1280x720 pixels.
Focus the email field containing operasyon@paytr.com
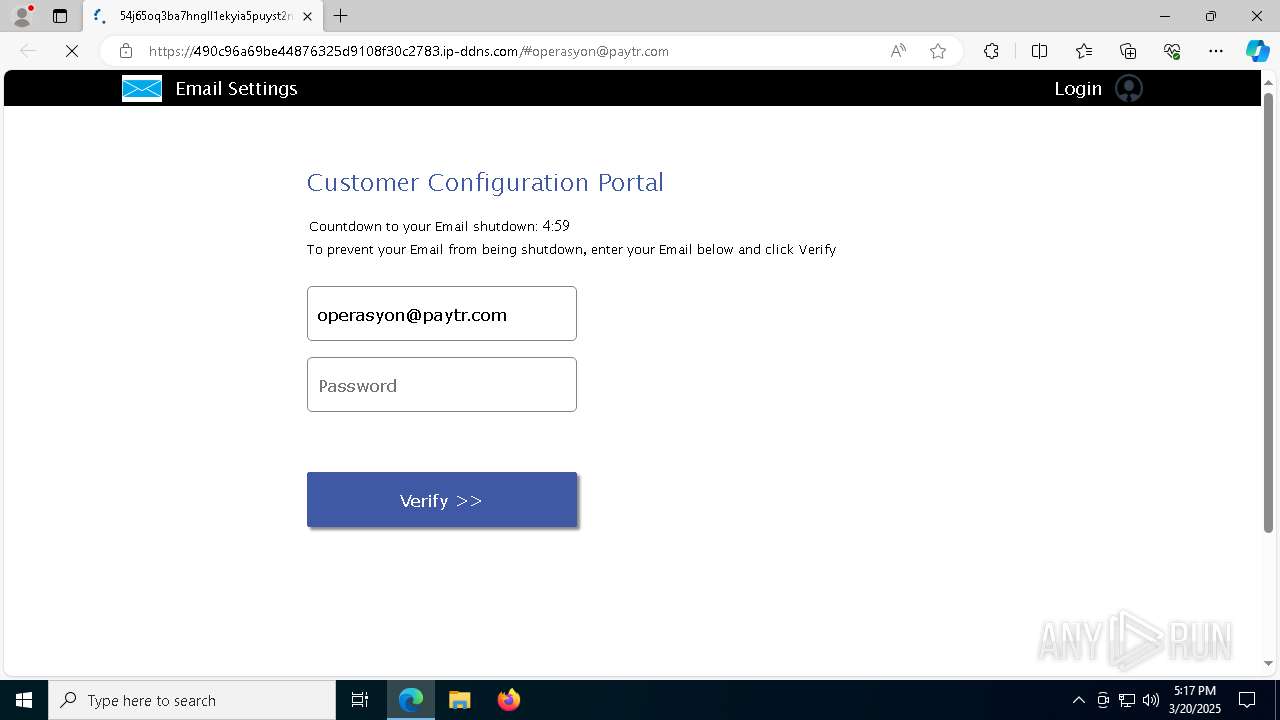(x=442, y=314)
